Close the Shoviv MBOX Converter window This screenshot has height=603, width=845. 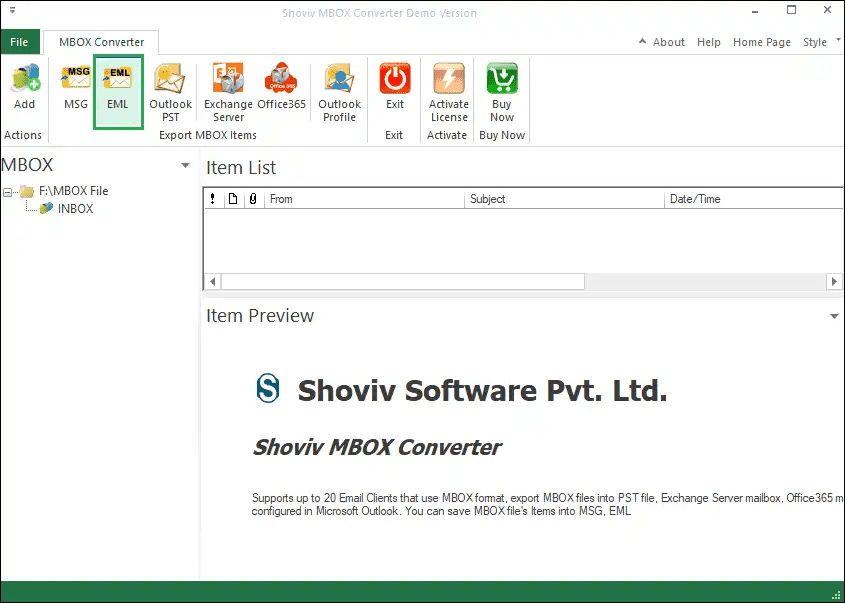(827, 10)
